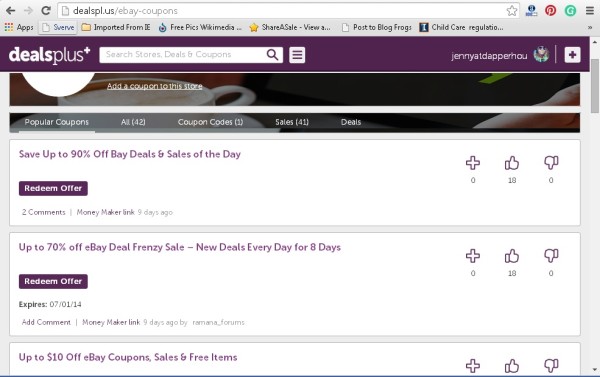Screen dimensions: 600x377
Task: Bookmark this page with the star icon
Action: tap(512, 11)
